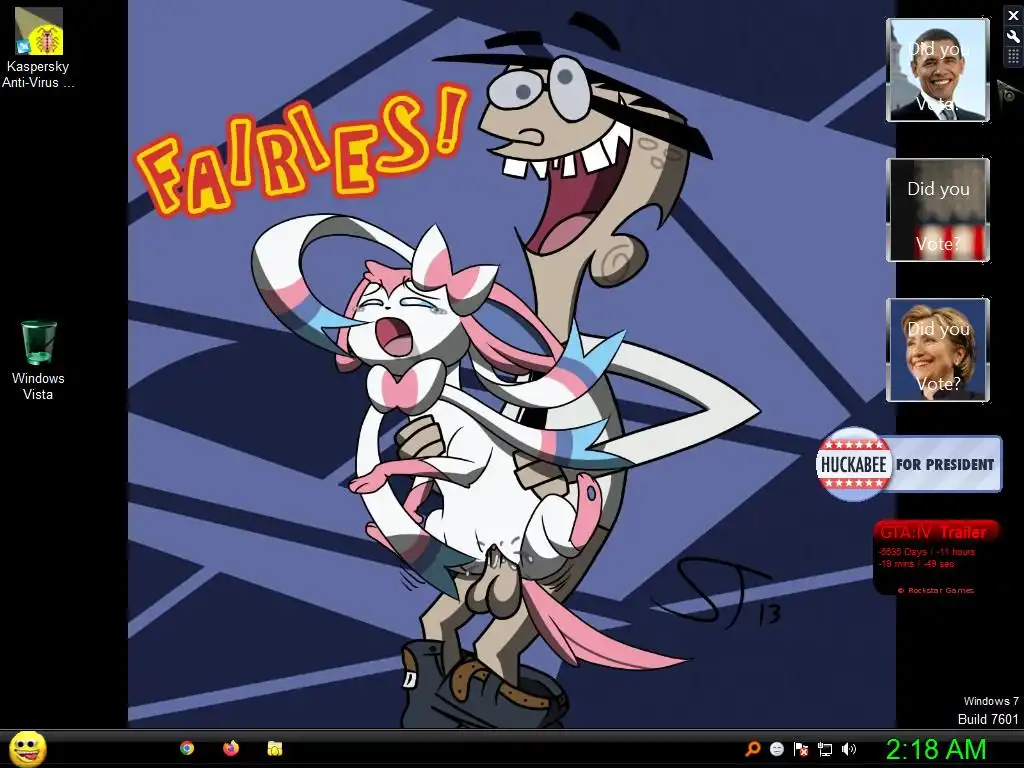1024x768 pixels.
Task: Click the gadget drag handle grip icon
Action: tap(1013, 57)
